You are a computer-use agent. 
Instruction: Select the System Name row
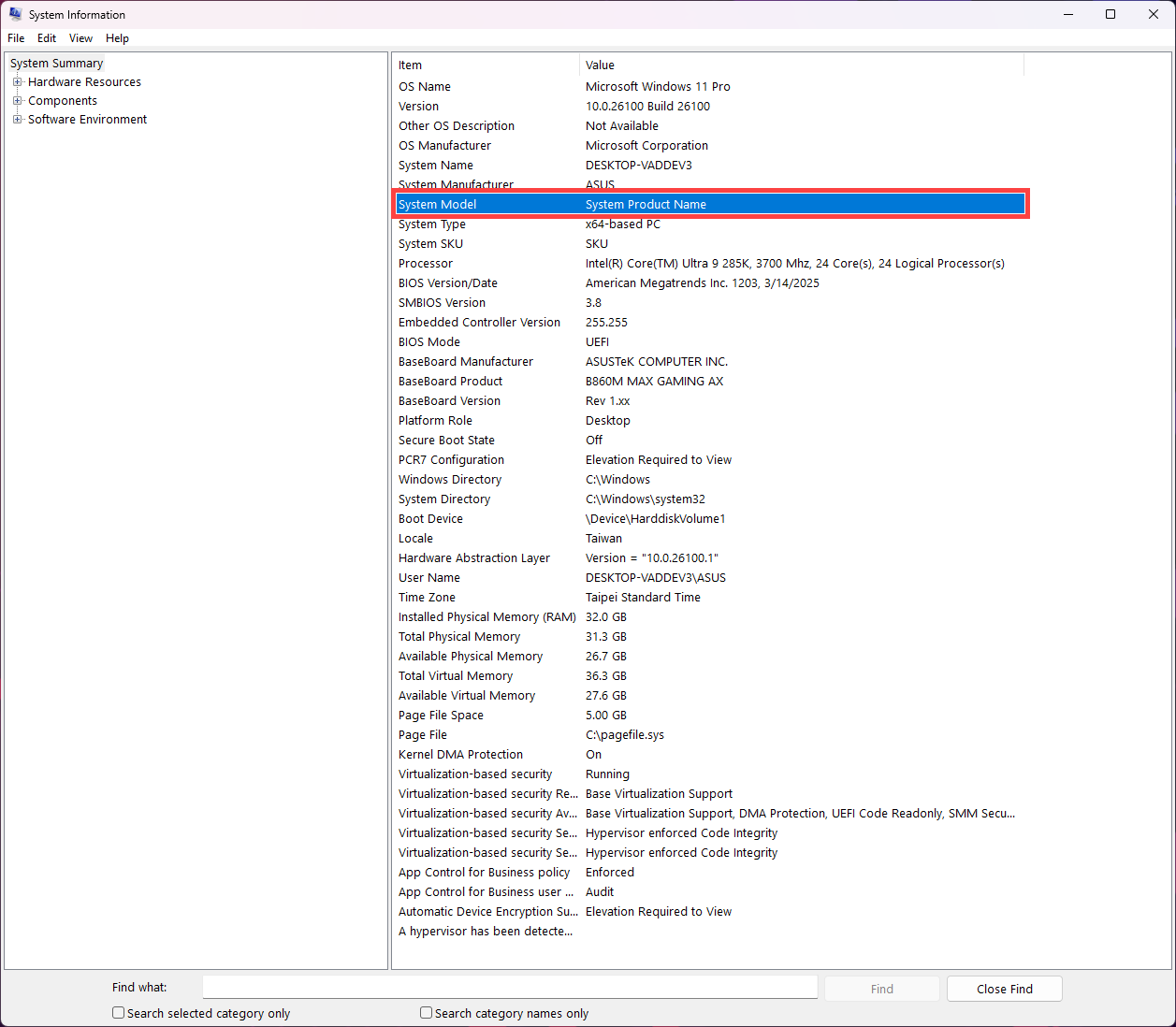pos(709,166)
